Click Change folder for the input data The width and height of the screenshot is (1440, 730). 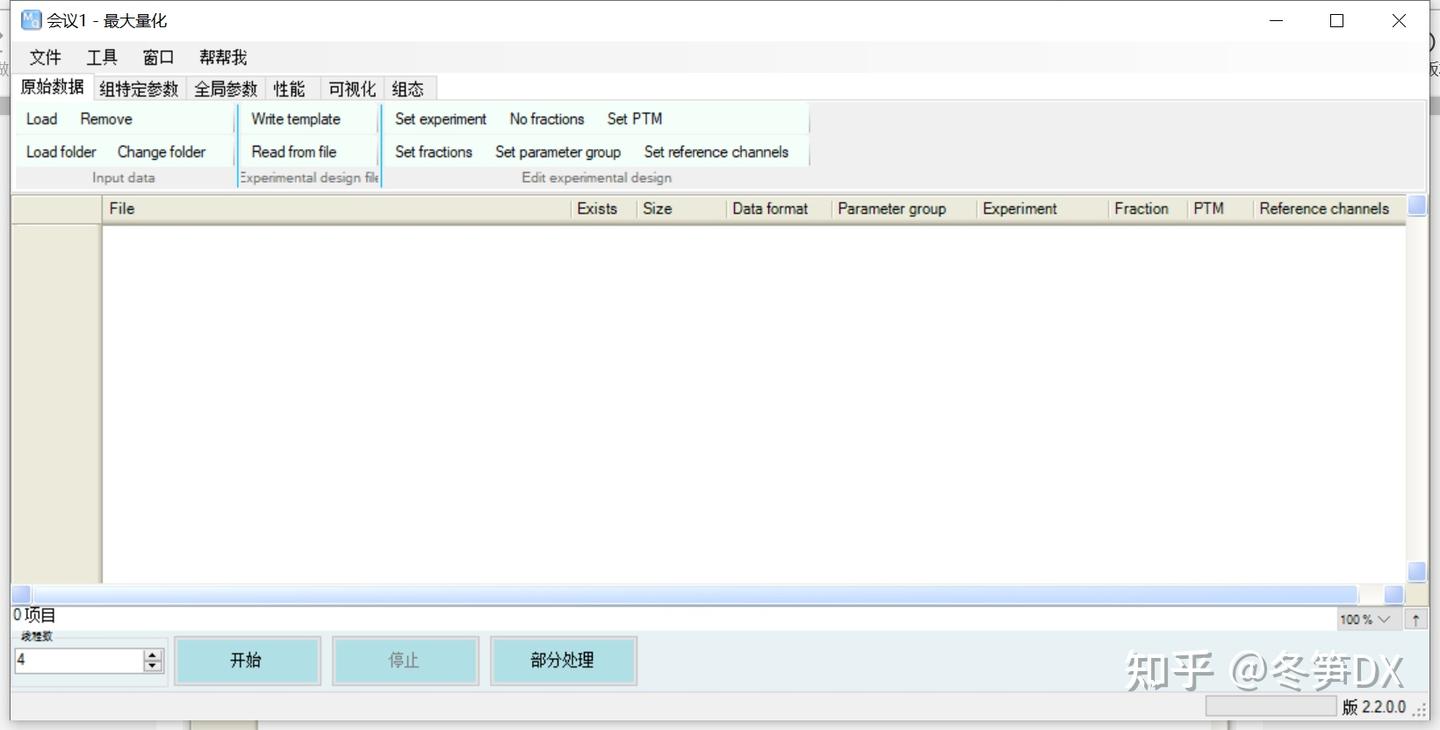point(162,152)
